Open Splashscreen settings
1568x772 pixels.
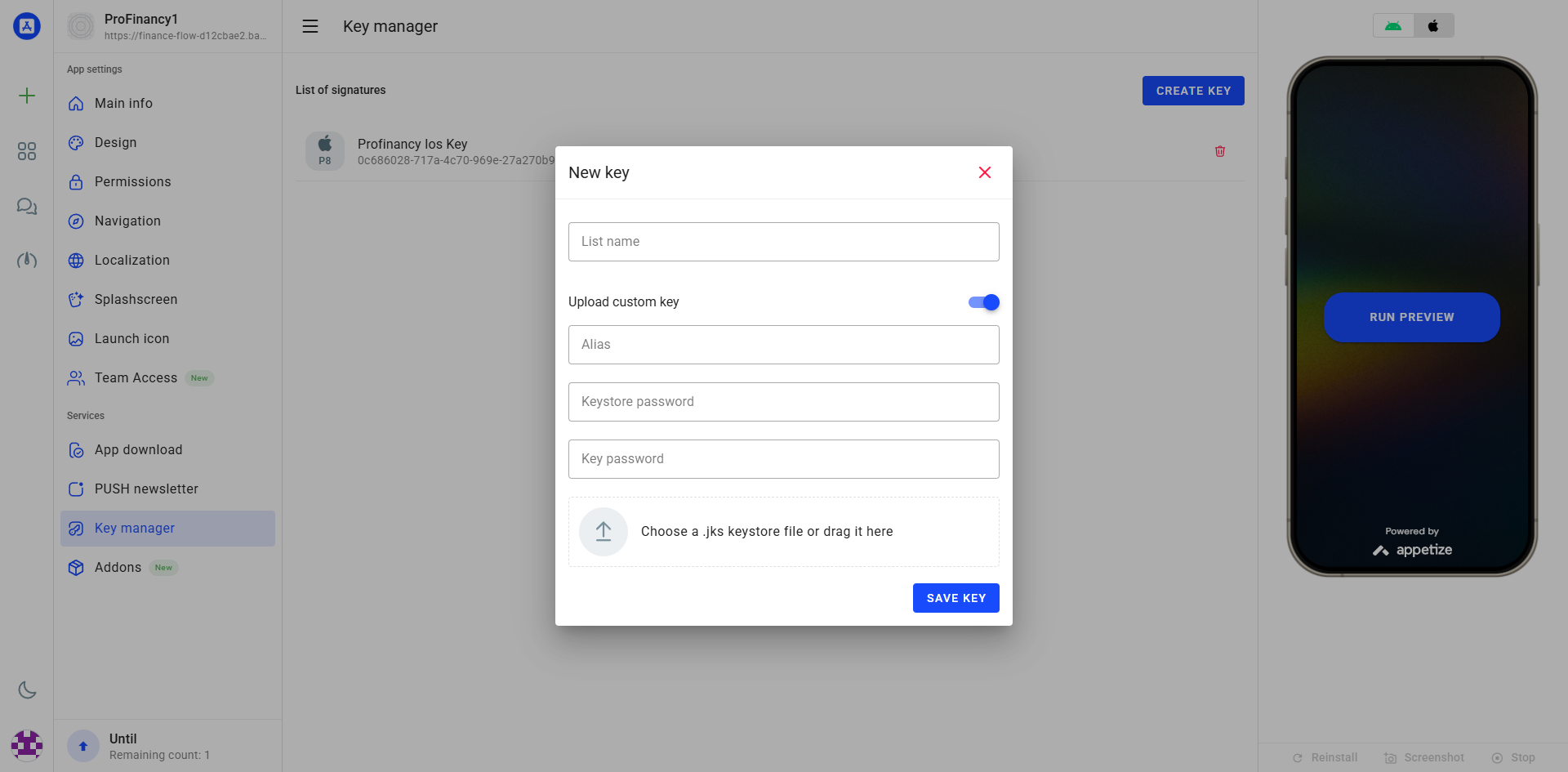tap(167, 299)
